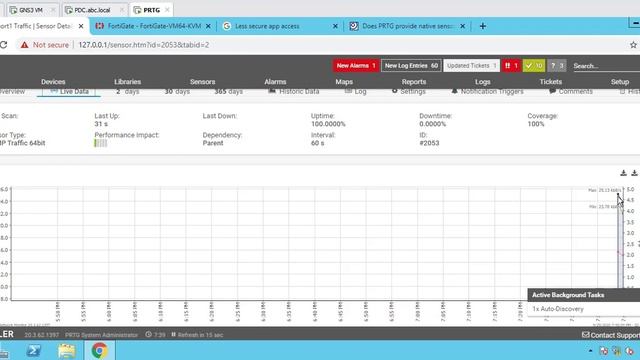This screenshot has height=360, width=640.
Task: Click the PRTG System Administrator link
Action: (x=101, y=335)
